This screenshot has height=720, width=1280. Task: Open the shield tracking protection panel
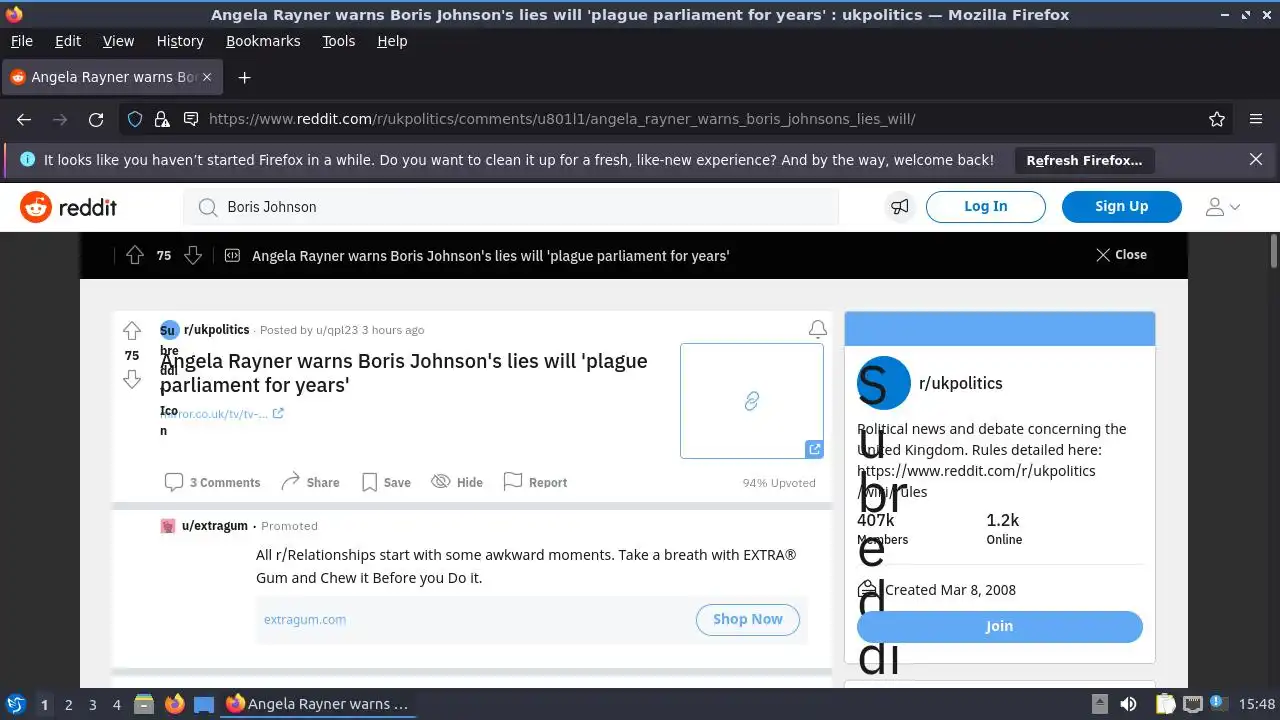pos(135,119)
